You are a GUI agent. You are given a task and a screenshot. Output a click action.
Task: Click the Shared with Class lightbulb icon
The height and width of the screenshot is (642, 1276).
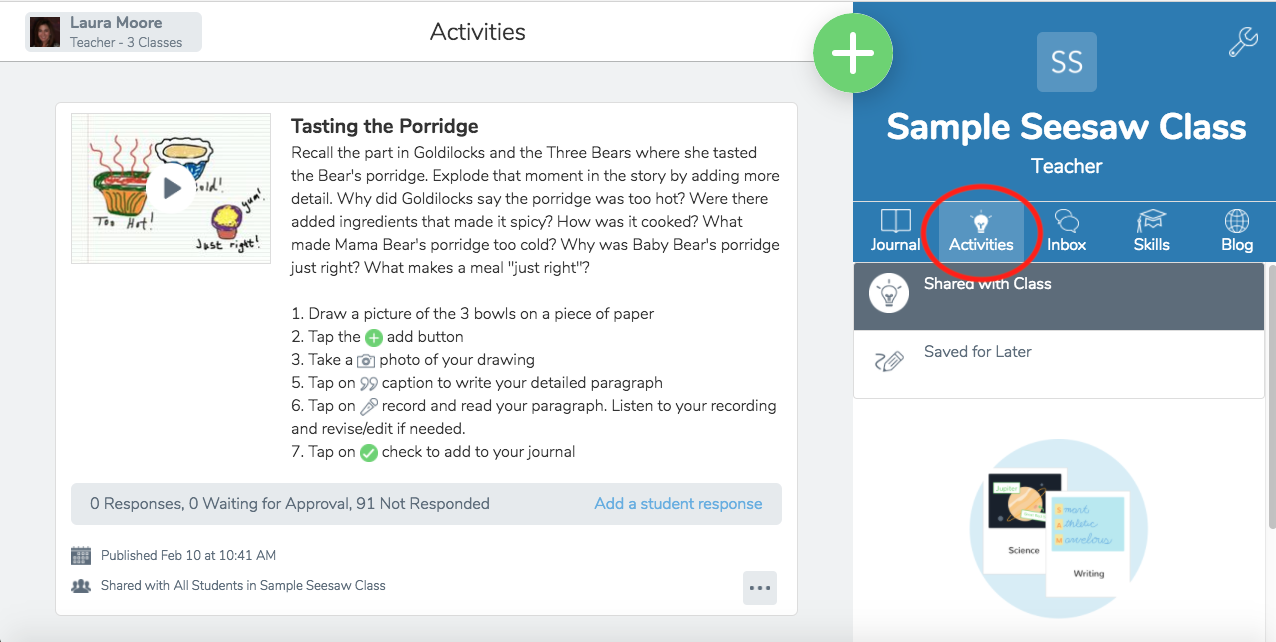point(889,294)
